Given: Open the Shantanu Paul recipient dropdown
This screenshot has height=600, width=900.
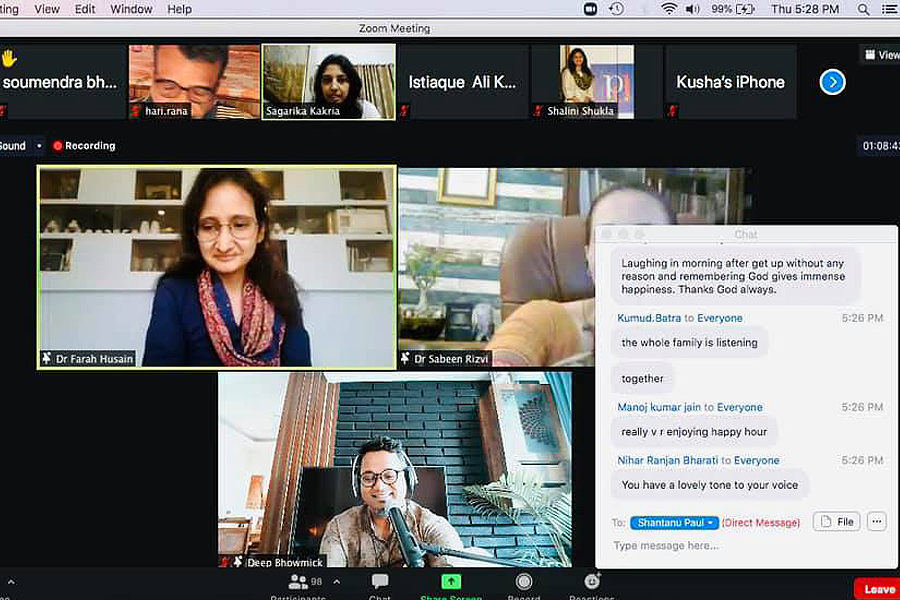Looking at the screenshot, I should pos(674,522).
